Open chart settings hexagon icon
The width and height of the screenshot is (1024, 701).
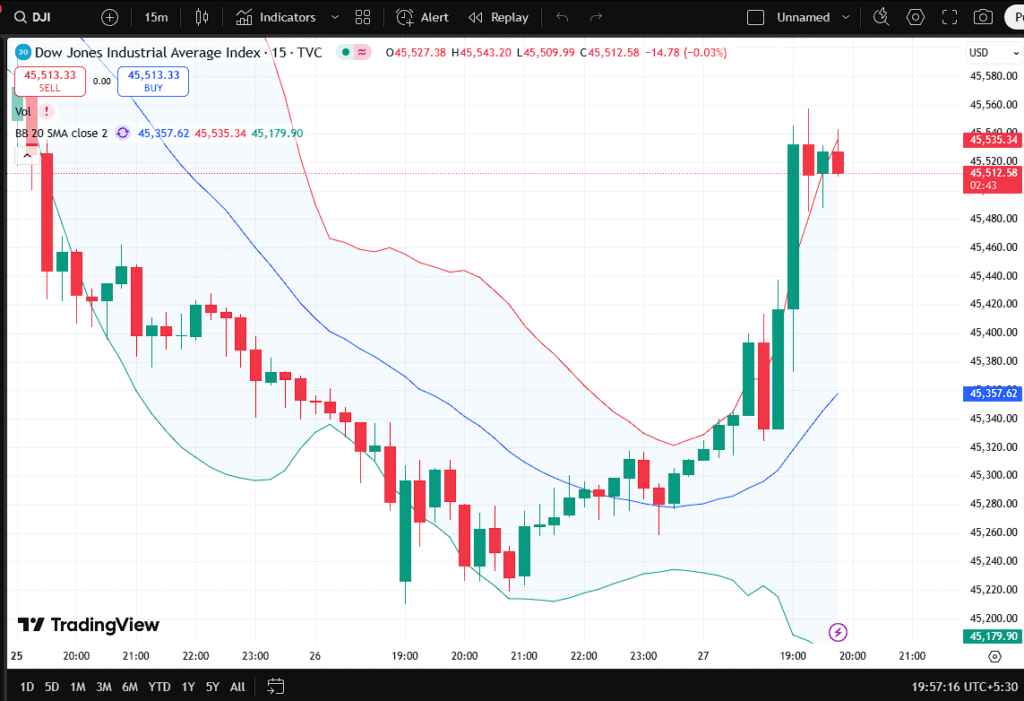[x=916, y=18]
